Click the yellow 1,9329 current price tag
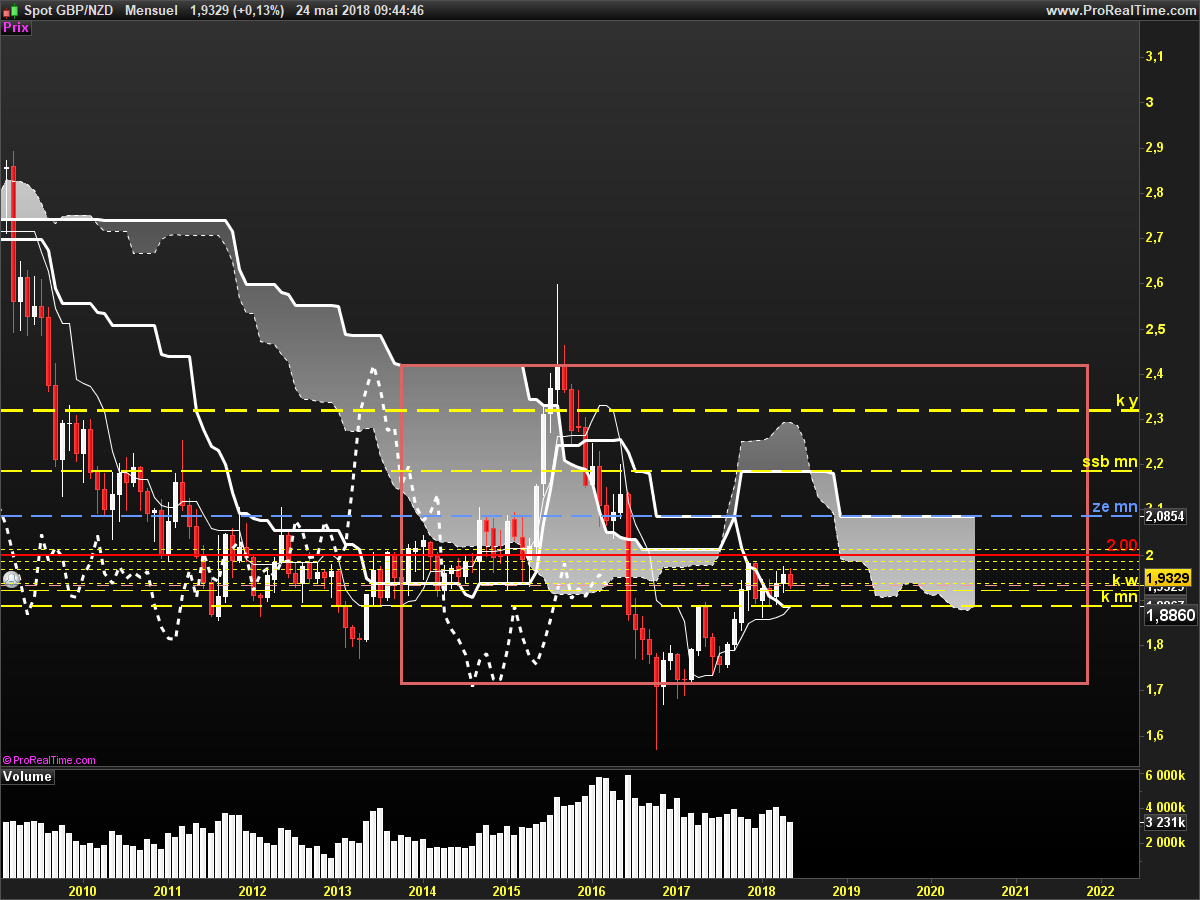Screen dimensions: 1200x900 (x=1169, y=578)
